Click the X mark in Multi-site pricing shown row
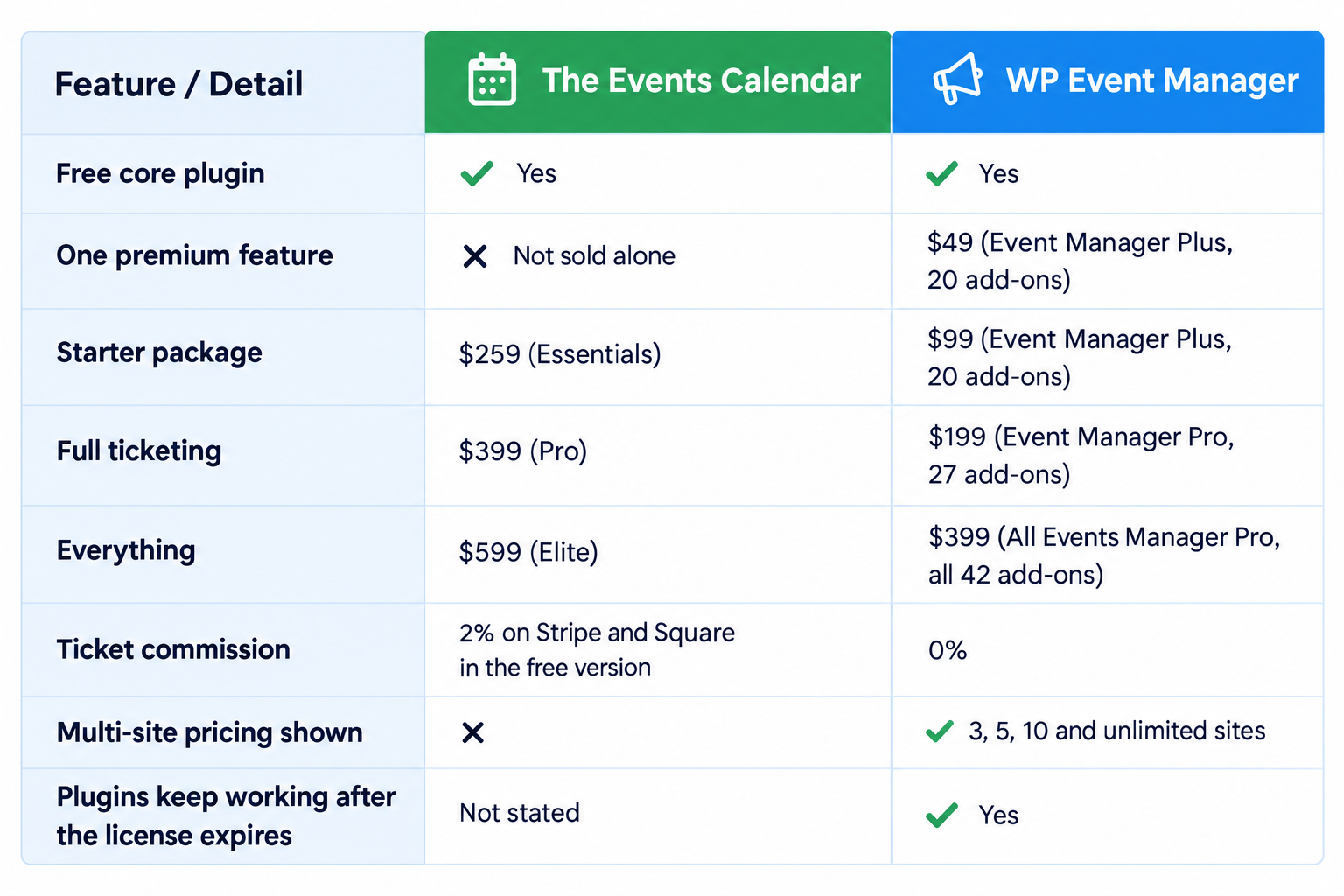 click(x=473, y=732)
